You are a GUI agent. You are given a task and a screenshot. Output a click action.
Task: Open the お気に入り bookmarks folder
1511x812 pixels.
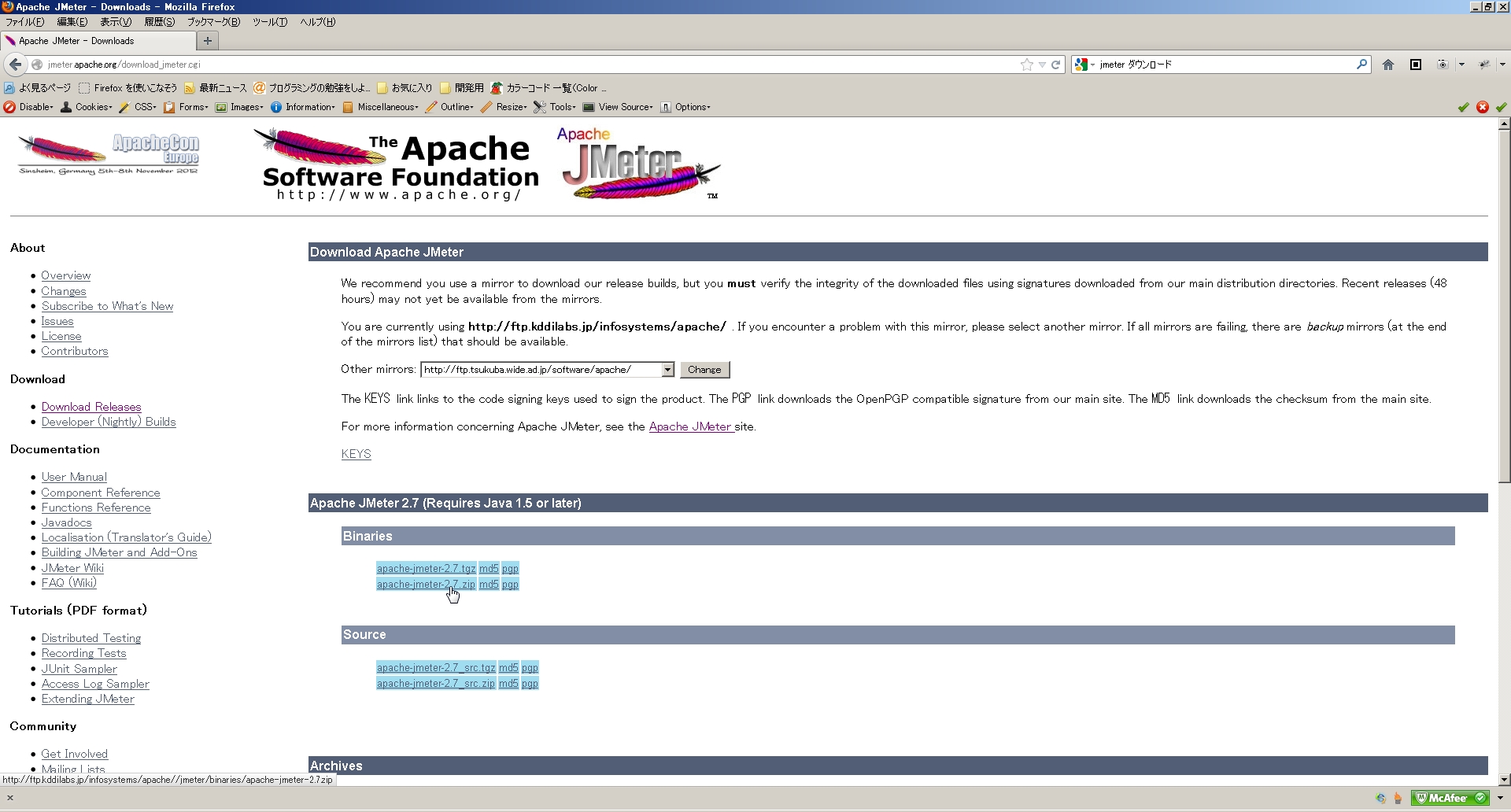(405, 88)
